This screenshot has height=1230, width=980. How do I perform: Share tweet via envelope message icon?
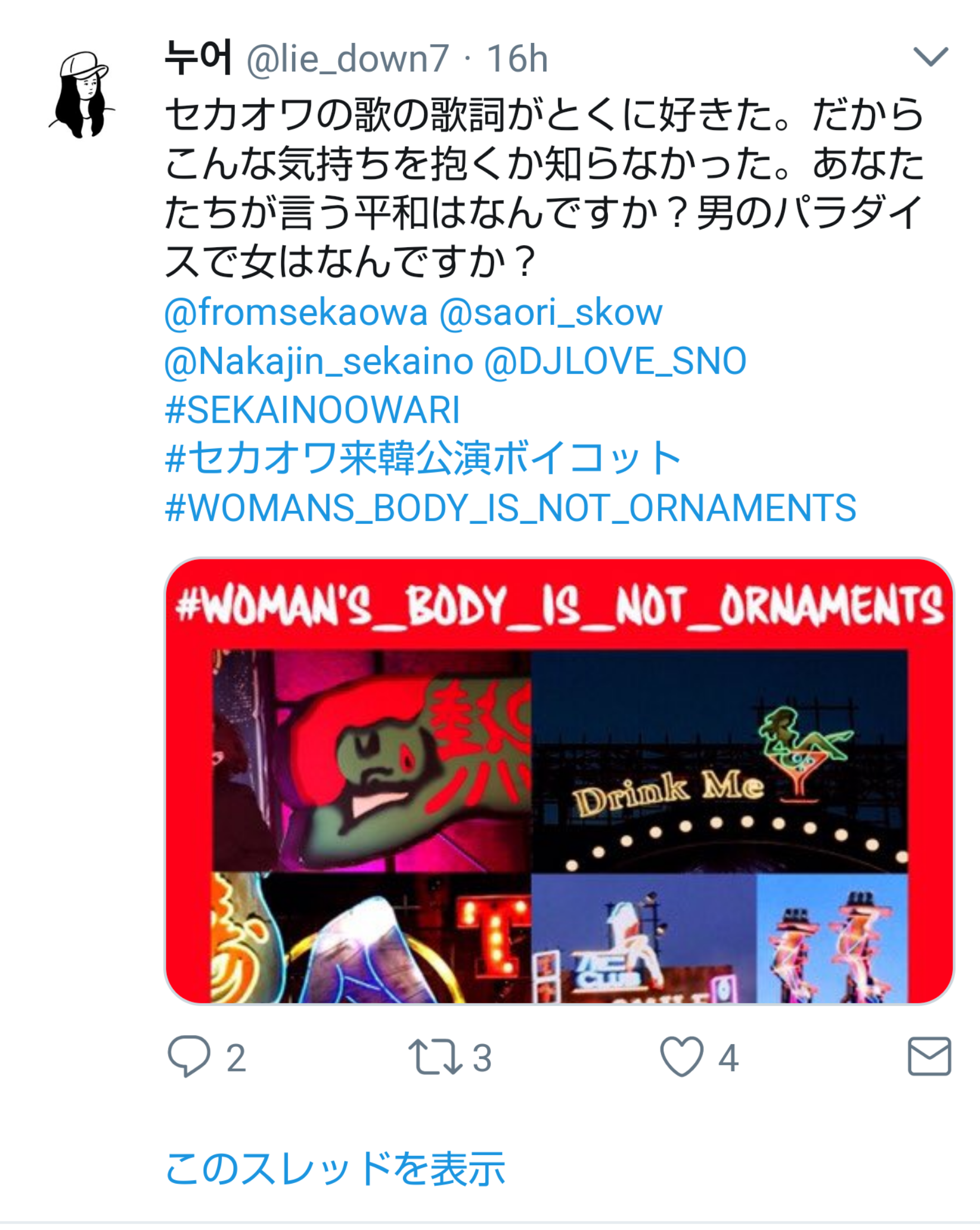(x=929, y=1056)
